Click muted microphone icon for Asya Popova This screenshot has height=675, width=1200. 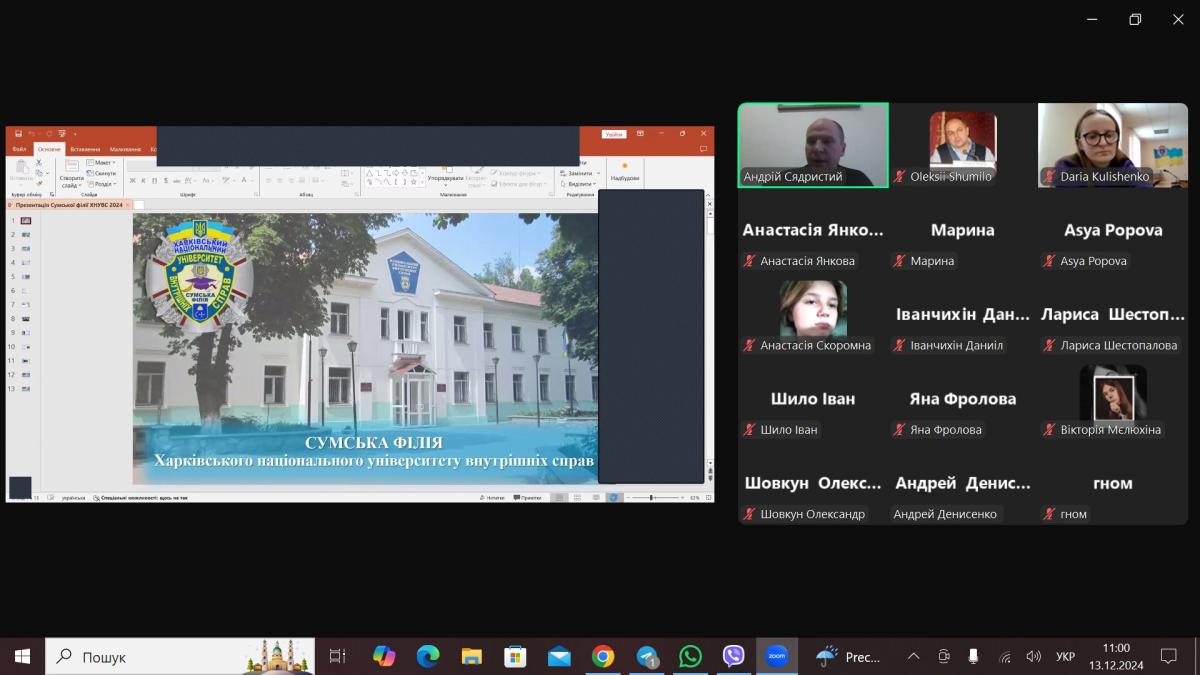click(1049, 261)
